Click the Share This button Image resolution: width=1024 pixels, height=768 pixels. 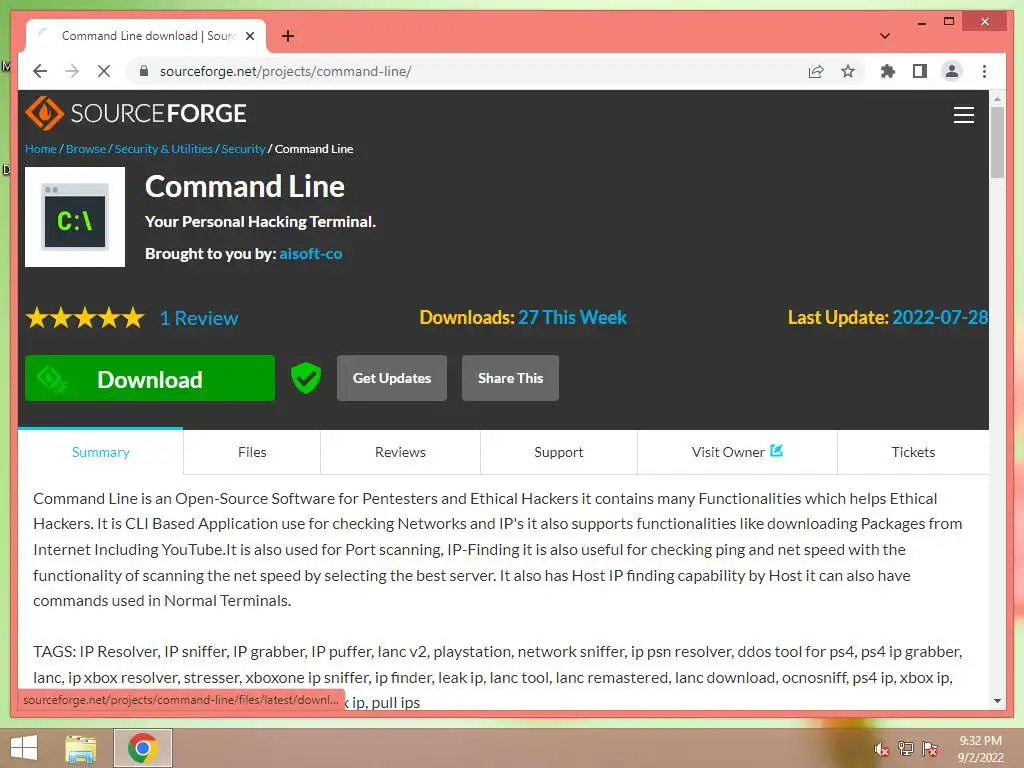510,378
